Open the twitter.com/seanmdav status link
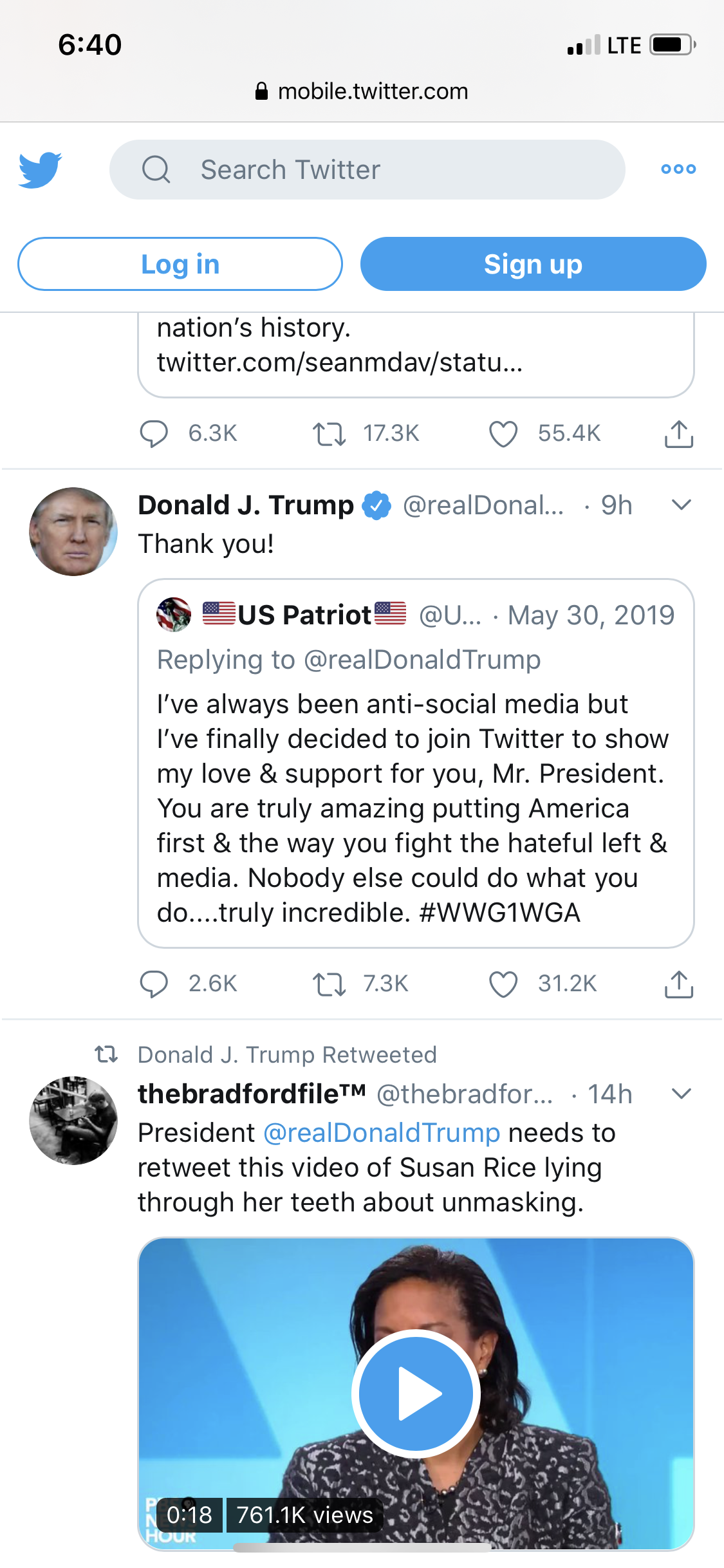The height and width of the screenshot is (1568, 724). [339, 362]
